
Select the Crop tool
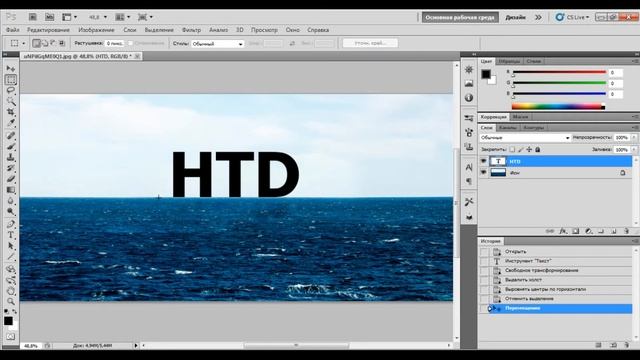point(11,112)
